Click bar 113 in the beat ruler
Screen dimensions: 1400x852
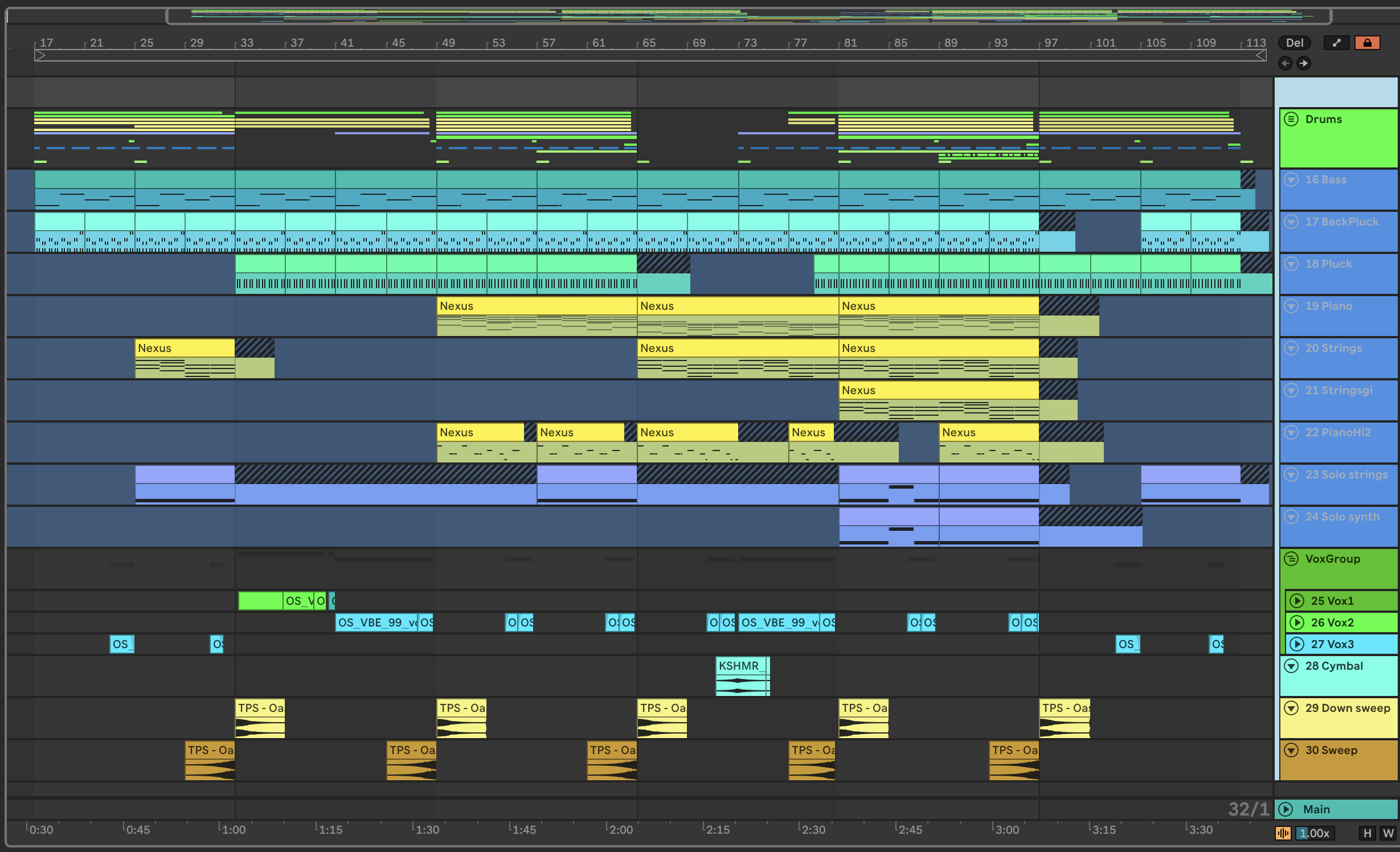(x=1256, y=43)
